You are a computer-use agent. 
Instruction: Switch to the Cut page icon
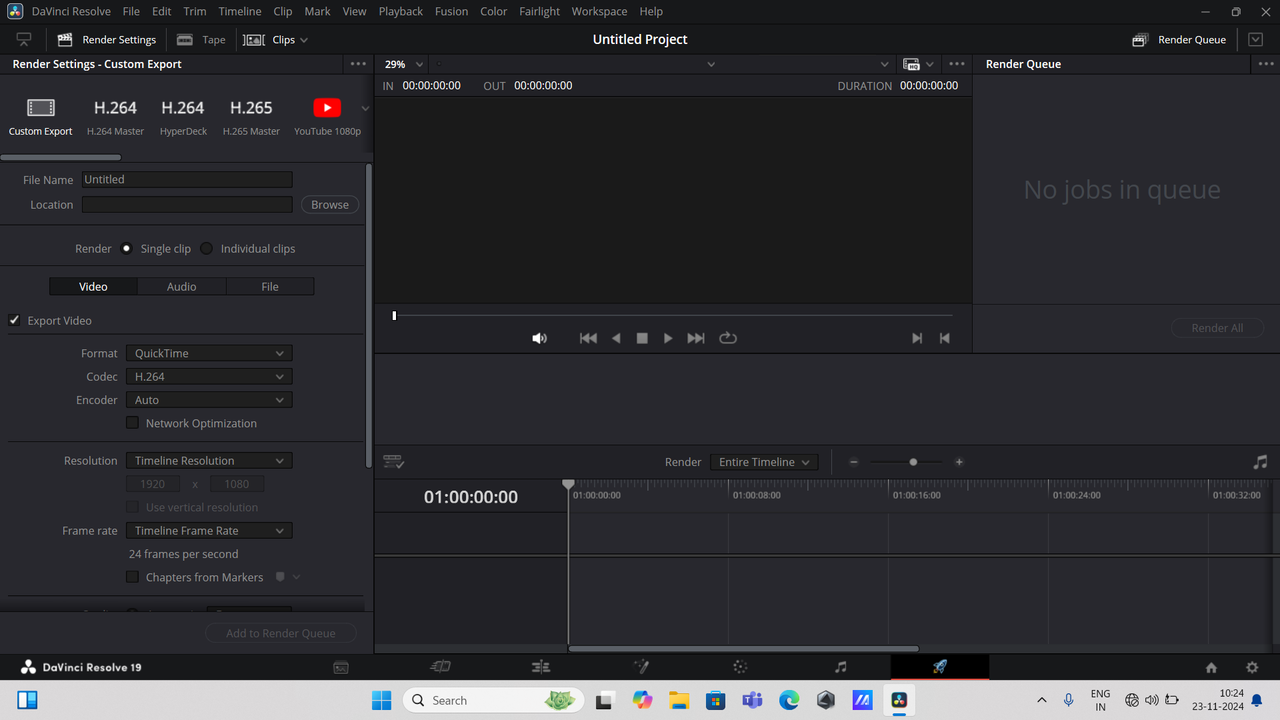click(x=440, y=667)
